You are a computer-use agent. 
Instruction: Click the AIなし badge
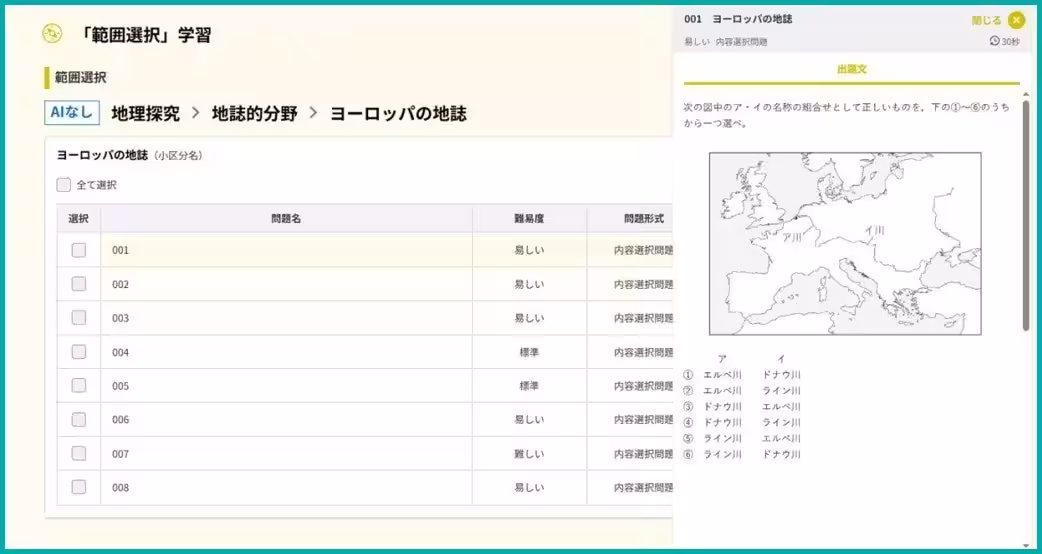pyautogui.click(x=72, y=112)
